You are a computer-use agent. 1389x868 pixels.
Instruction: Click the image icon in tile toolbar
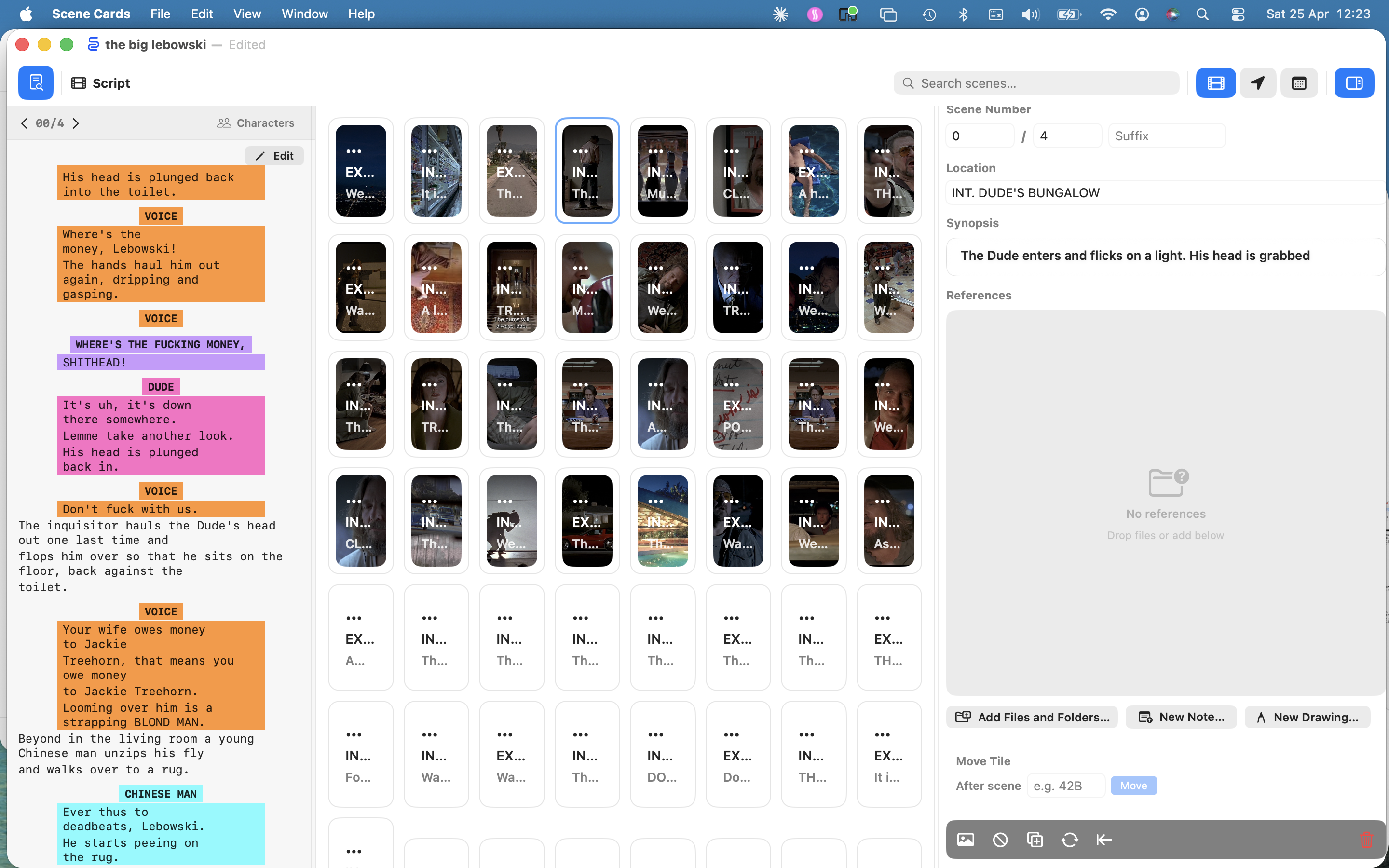(x=966, y=840)
